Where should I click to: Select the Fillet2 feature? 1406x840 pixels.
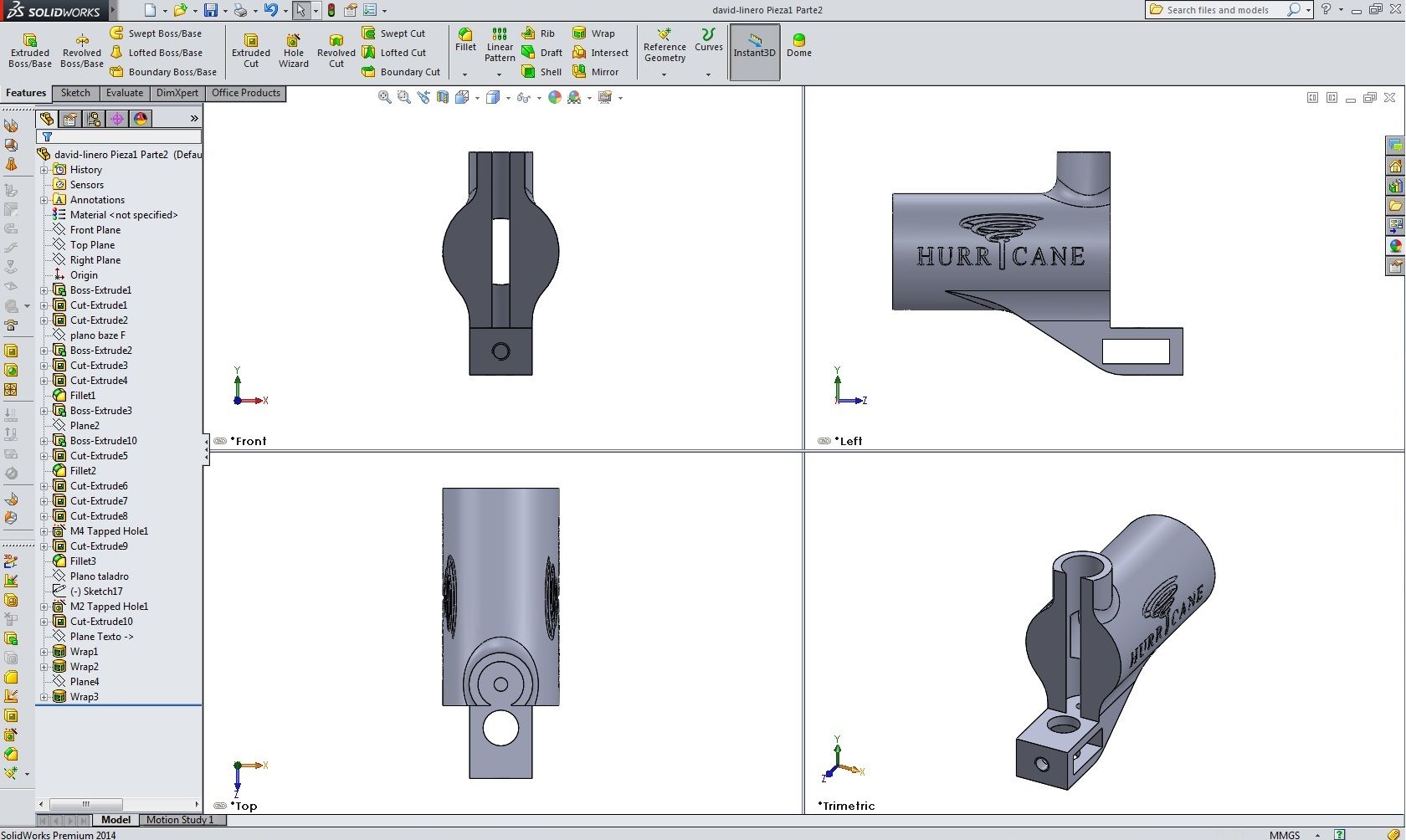[82, 471]
